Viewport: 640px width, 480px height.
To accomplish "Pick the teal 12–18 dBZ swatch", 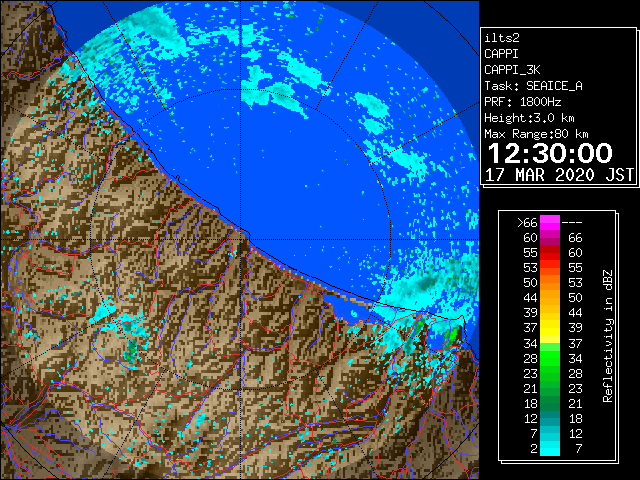I will coord(550,418).
